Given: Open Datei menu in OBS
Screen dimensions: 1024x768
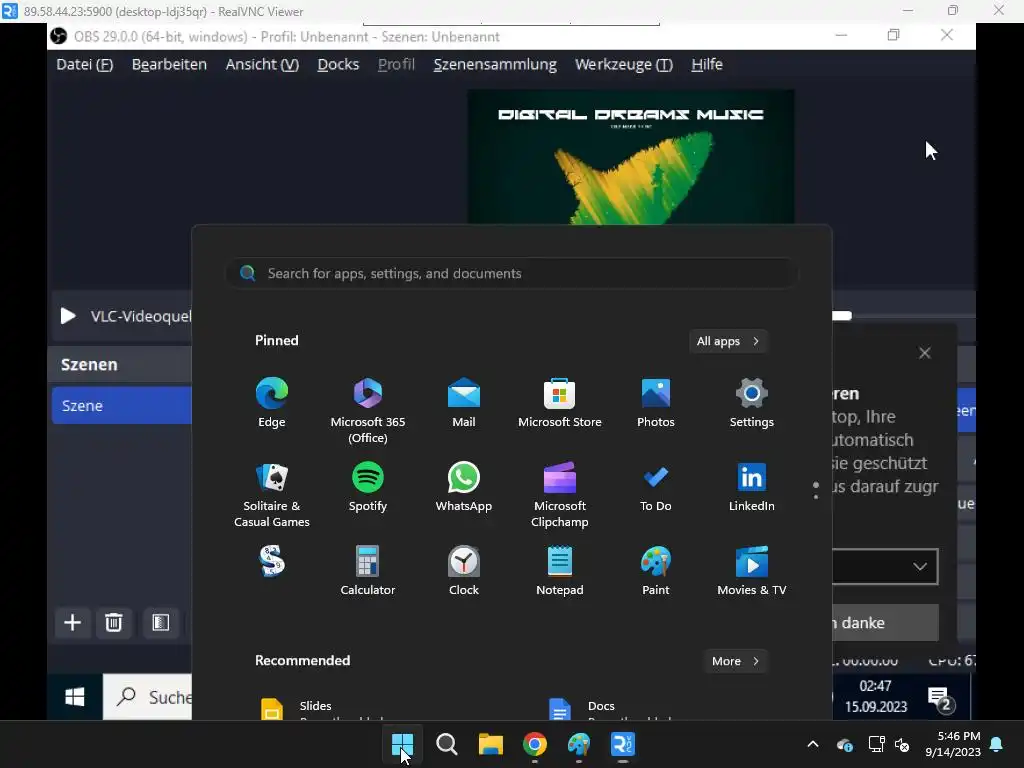Looking at the screenshot, I should [x=84, y=65].
